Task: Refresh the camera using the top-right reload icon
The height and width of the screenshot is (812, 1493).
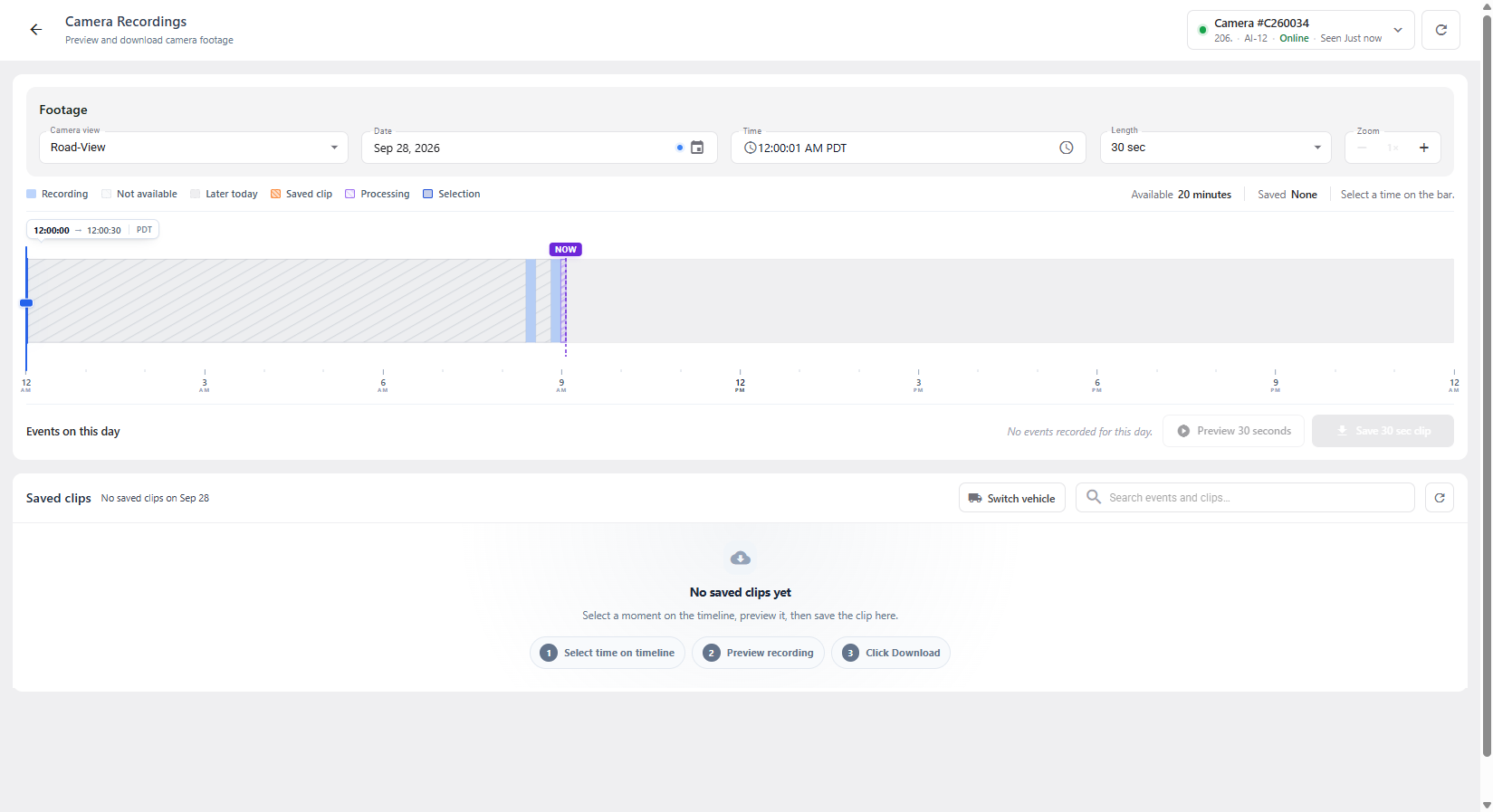Action: coord(1440,30)
